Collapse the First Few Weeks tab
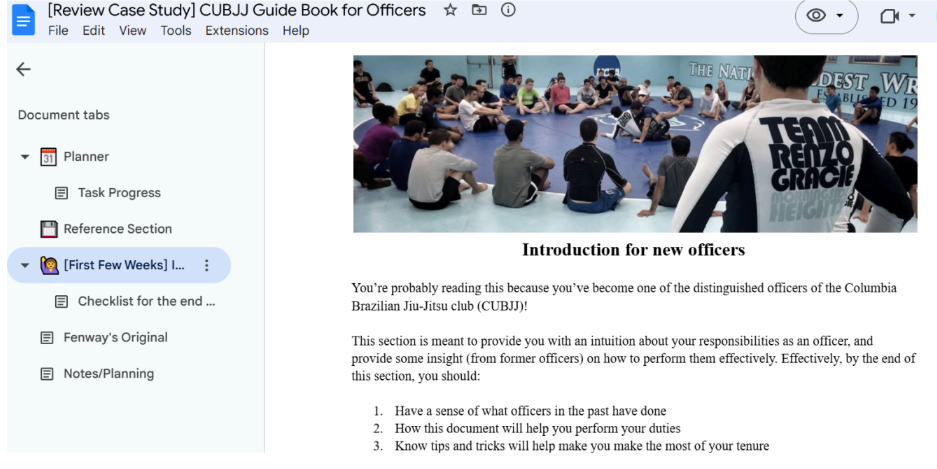 click(x=25, y=266)
